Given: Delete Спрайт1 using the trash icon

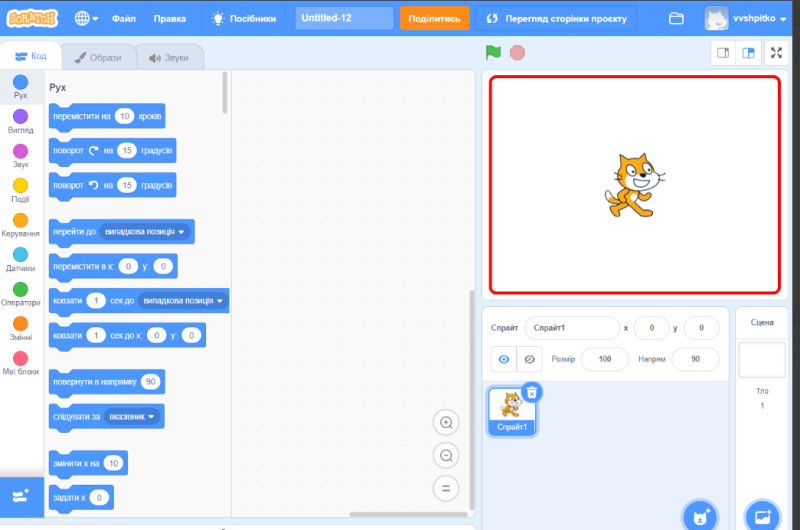Looking at the screenshot, I should [532, 392].
